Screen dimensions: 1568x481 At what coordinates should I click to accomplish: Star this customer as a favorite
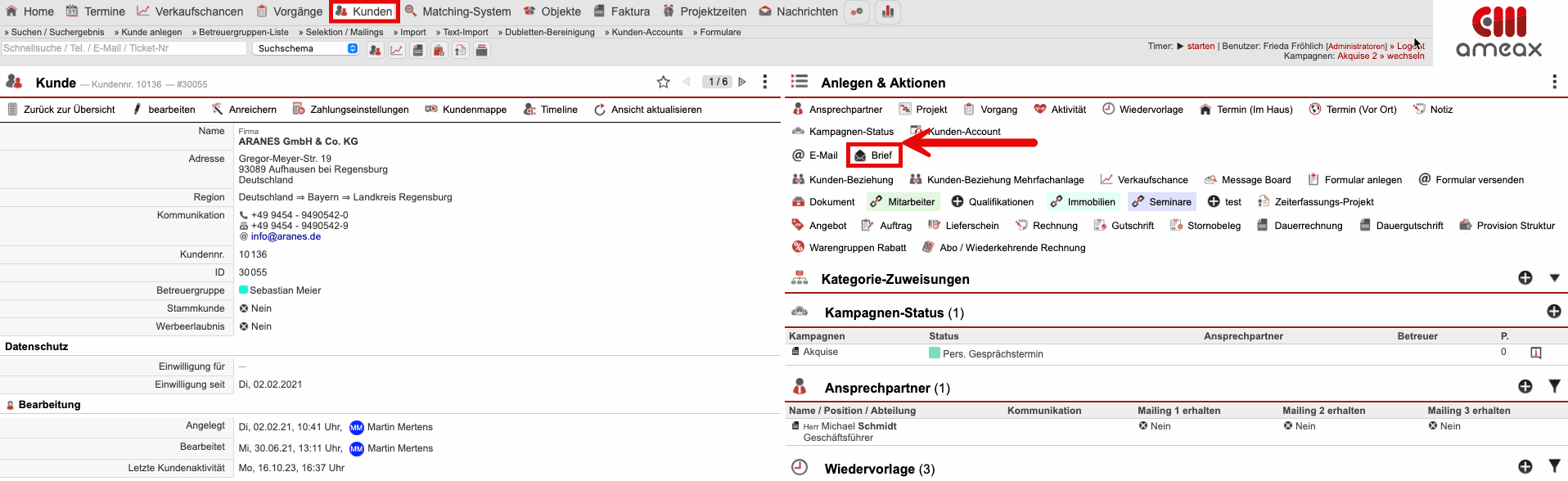coord(663,82)
